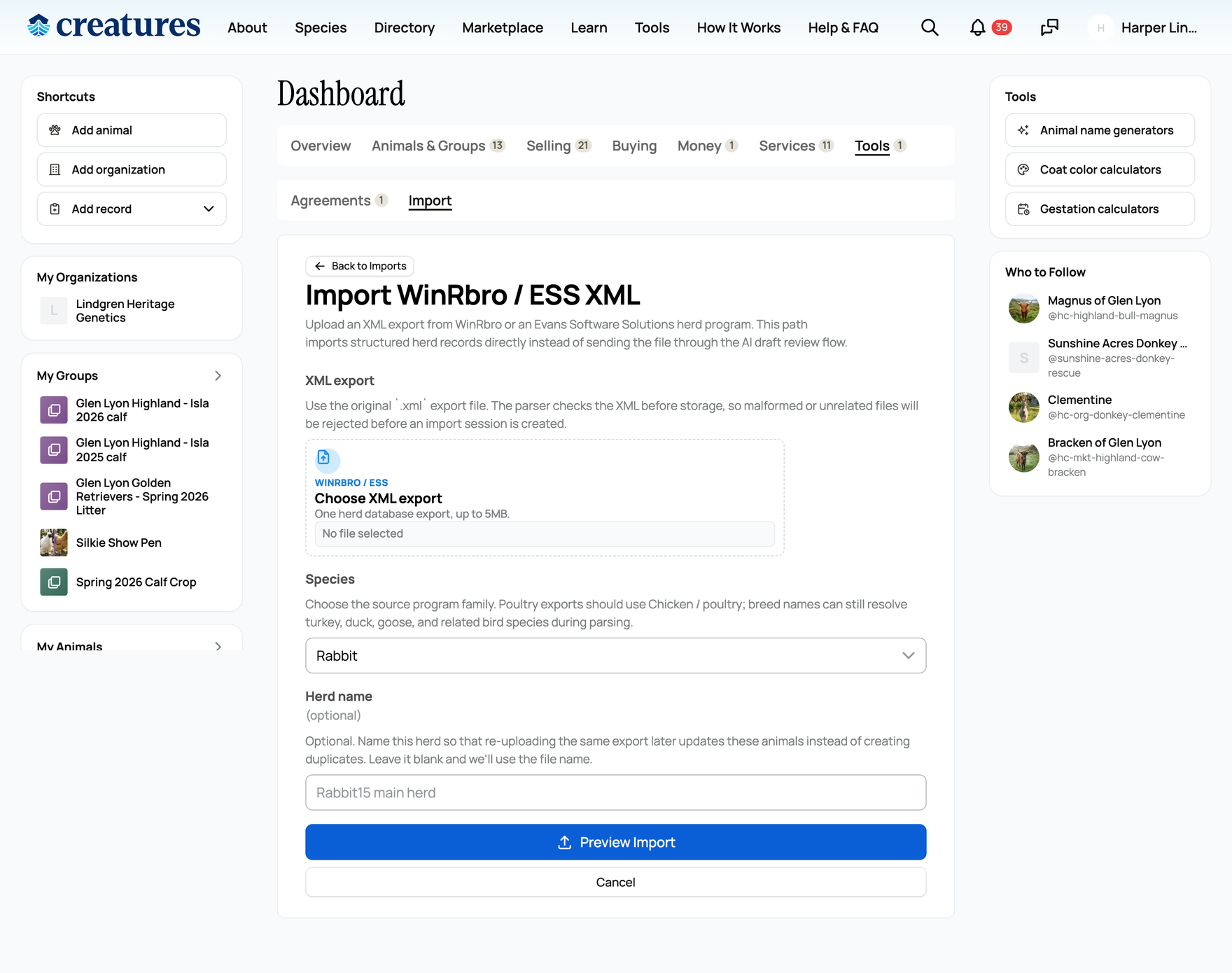Cancel the import
Screen dimensions: 1232x973
(616, 882)
